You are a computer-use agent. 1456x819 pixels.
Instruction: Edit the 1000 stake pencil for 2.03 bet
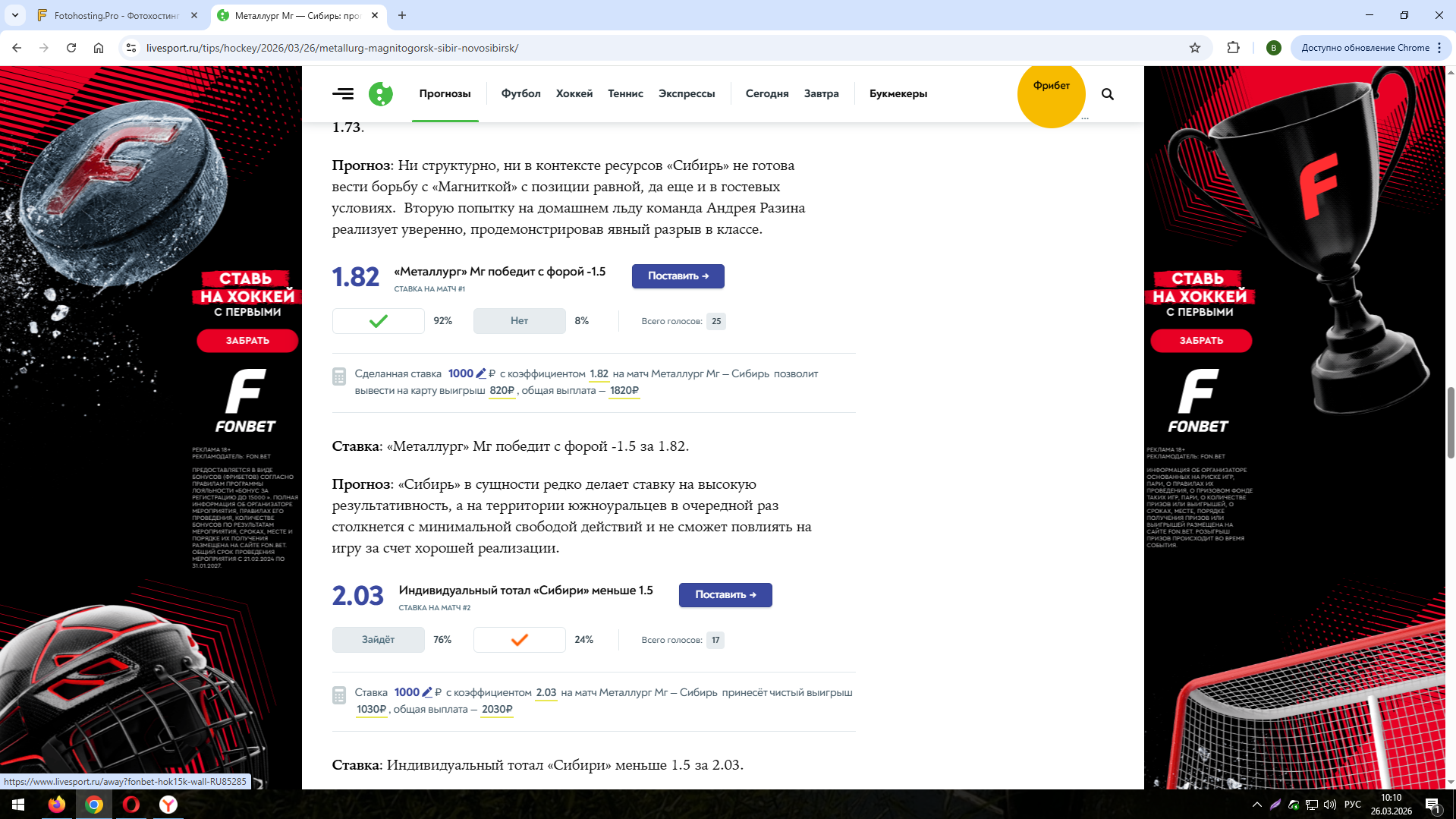(427, 692)
